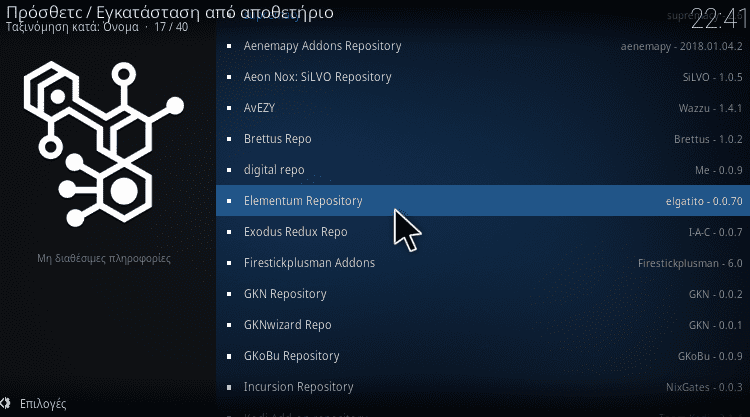
Task: Click the sort label Ταξινόμηση κατά: Όνομα
Action: (x=70, y=28)
